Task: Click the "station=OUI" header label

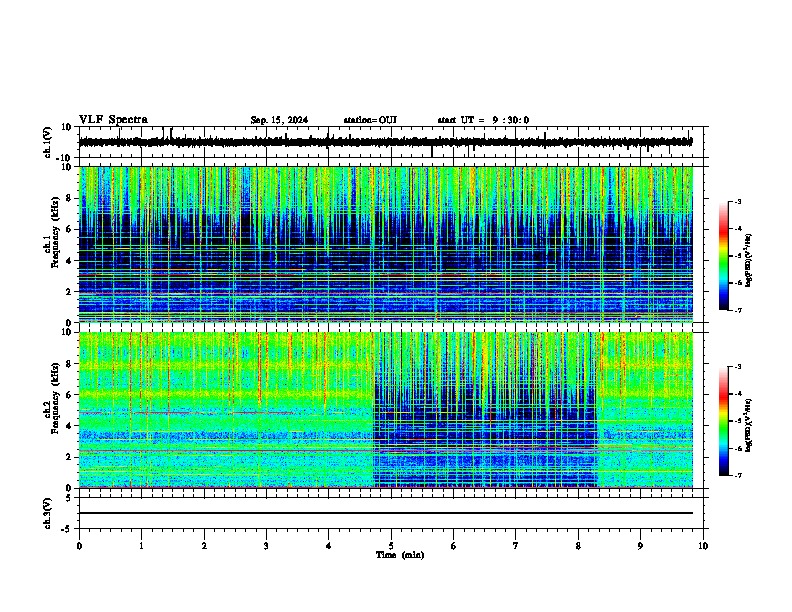Action: pyautogui.click(x=370, y=120)
